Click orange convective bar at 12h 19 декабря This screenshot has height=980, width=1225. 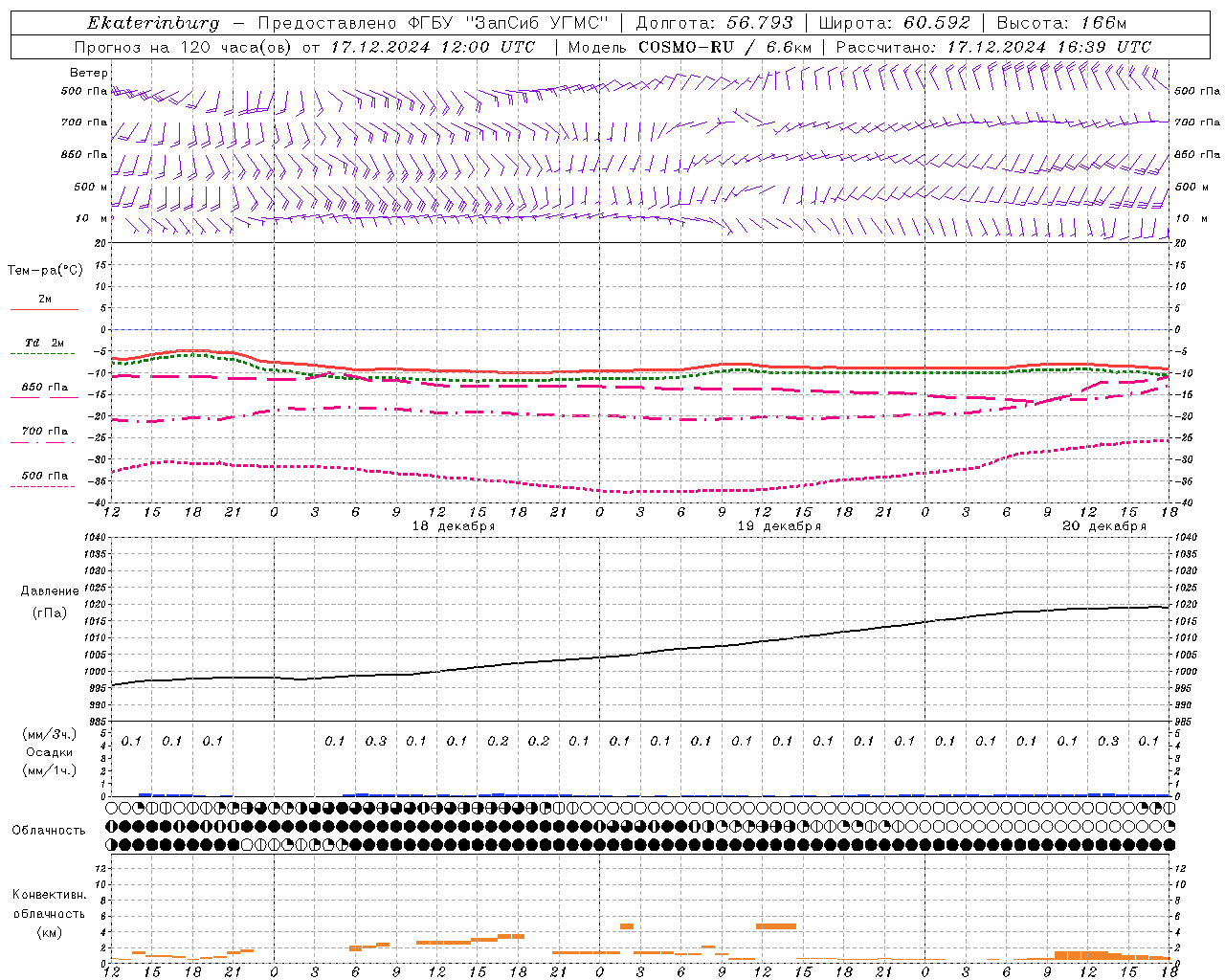[x=776, y=926]
